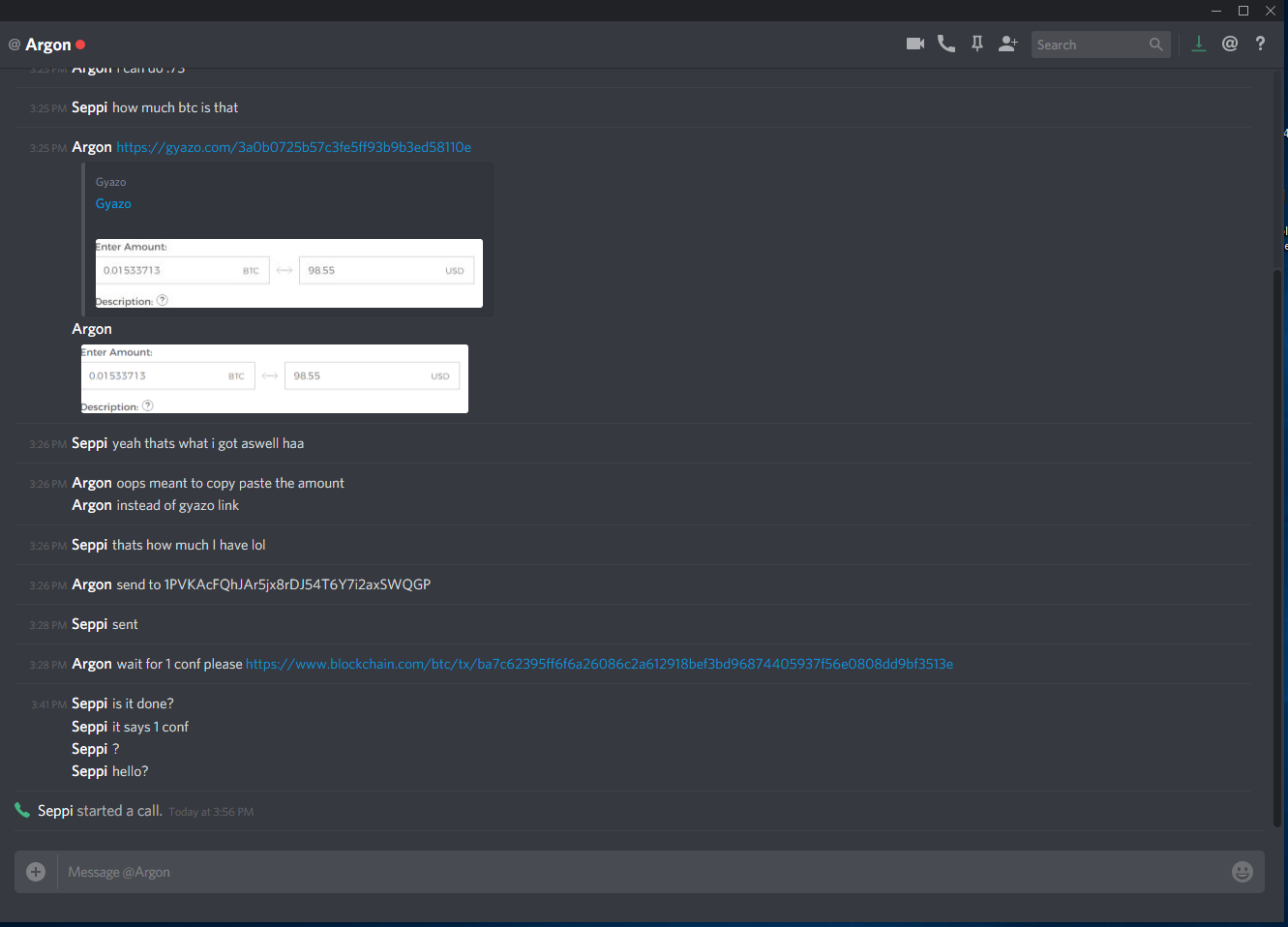
Task: Open the Gyazo embed amount image
Action: click(x=288, y=273)
